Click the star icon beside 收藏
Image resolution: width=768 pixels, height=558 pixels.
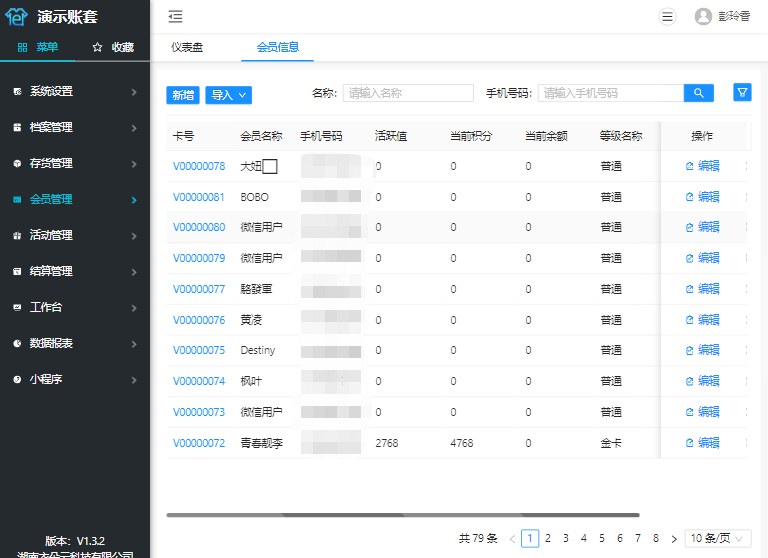pos(97,47)
